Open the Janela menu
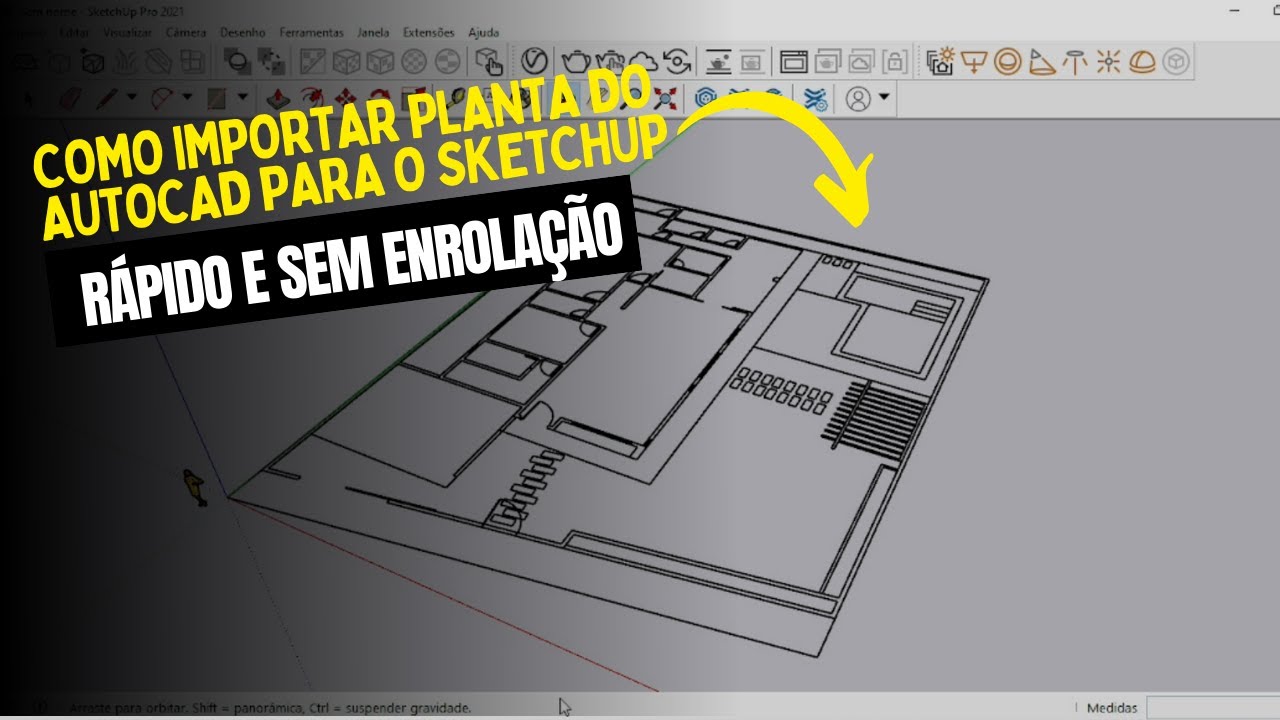 point(374,33)
